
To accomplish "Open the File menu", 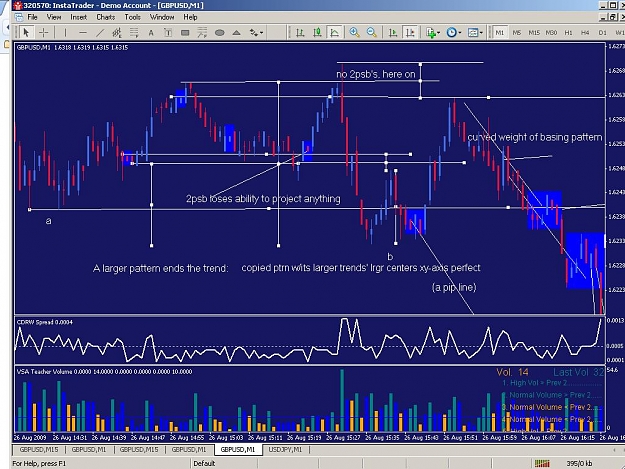I will [32, 17].
